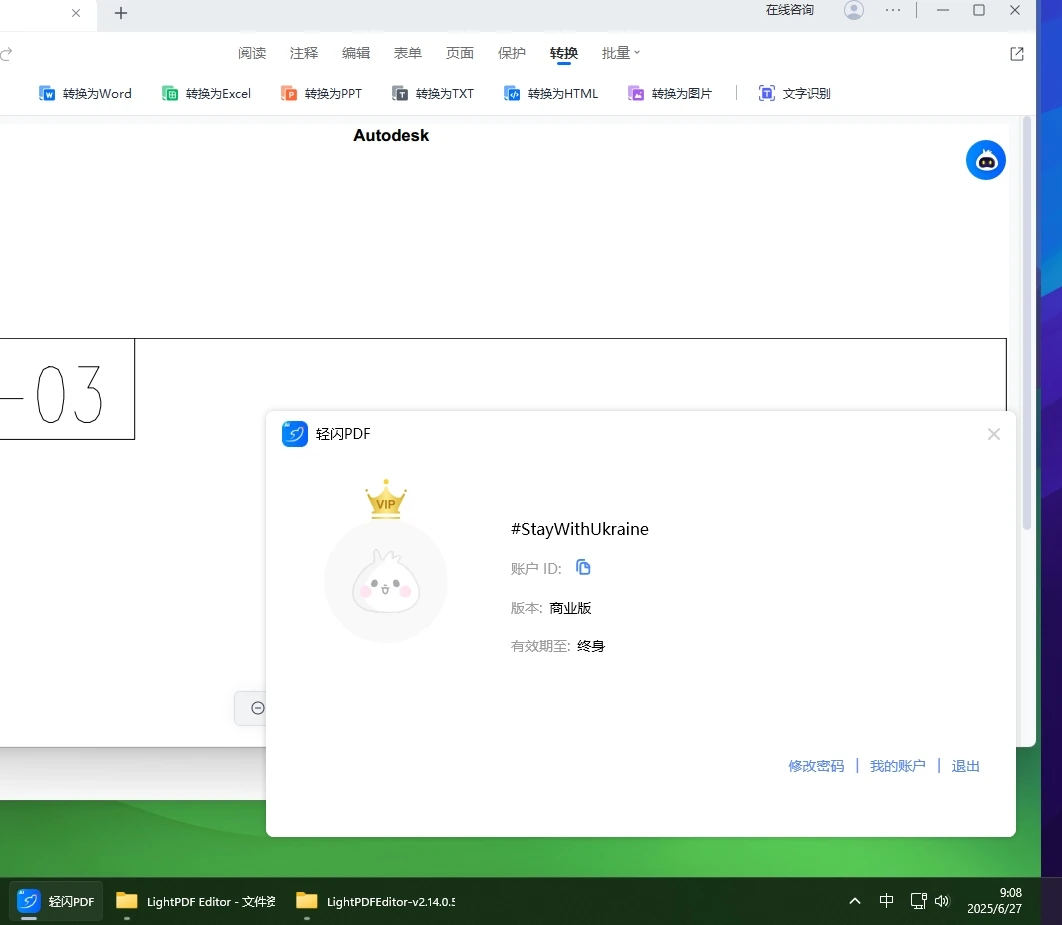Convert the PDF to TXT
Viewport: 1062px width, 925px height.
coord(433,93)
